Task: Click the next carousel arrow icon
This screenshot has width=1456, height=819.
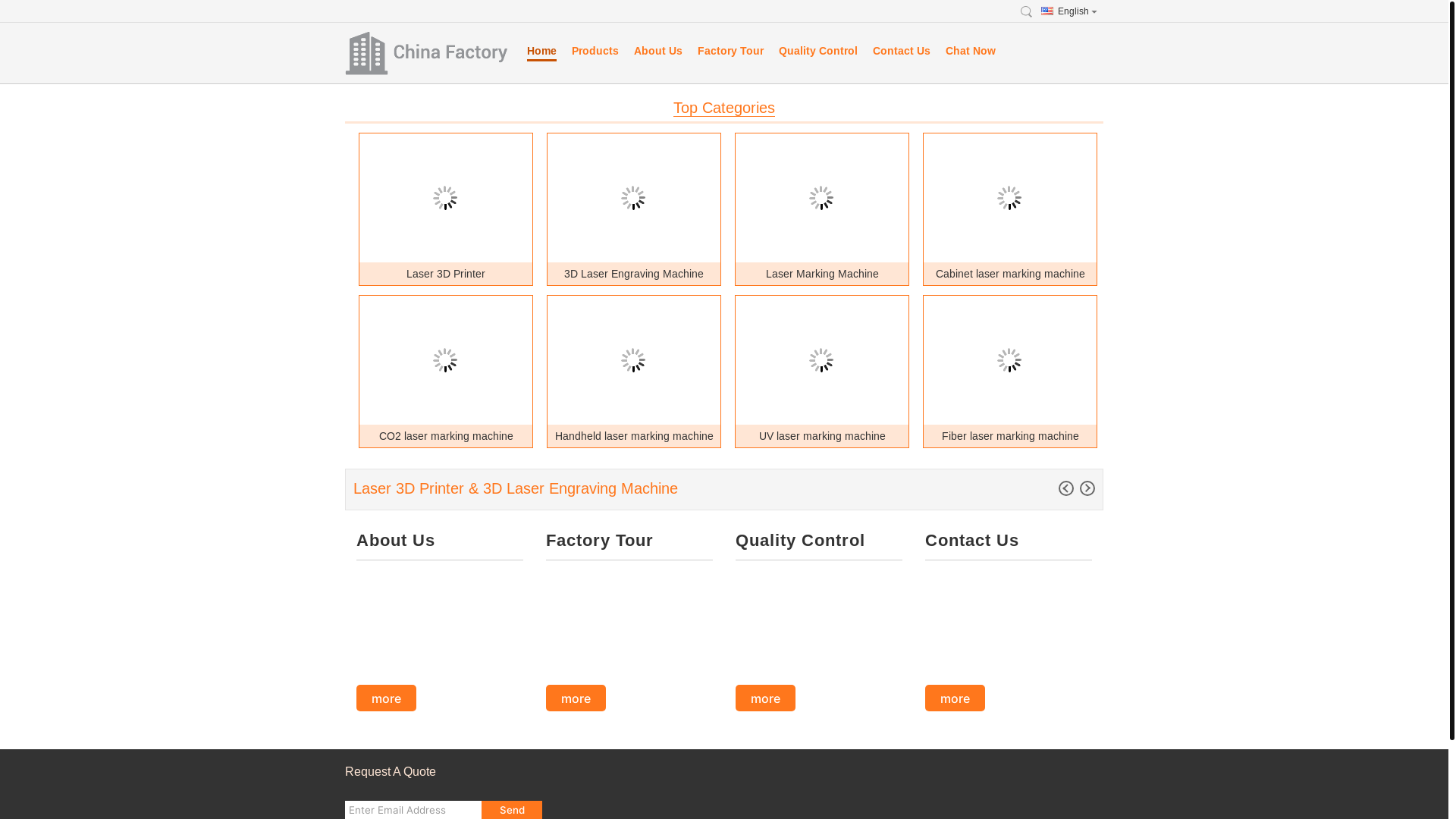Action: click(1087, 488)
